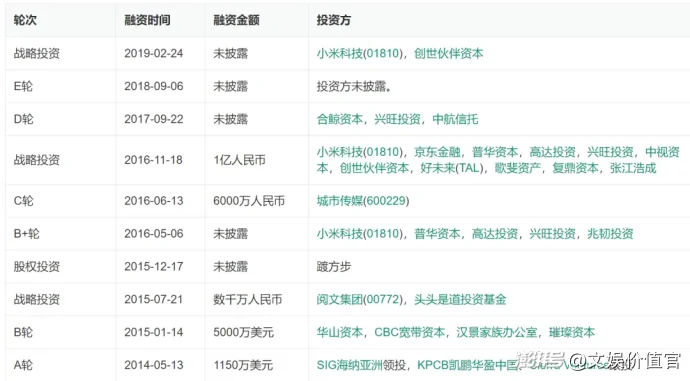Select the date 2016-05-06
The height and width of the screenshot is (381, 690).
(154, 234)
